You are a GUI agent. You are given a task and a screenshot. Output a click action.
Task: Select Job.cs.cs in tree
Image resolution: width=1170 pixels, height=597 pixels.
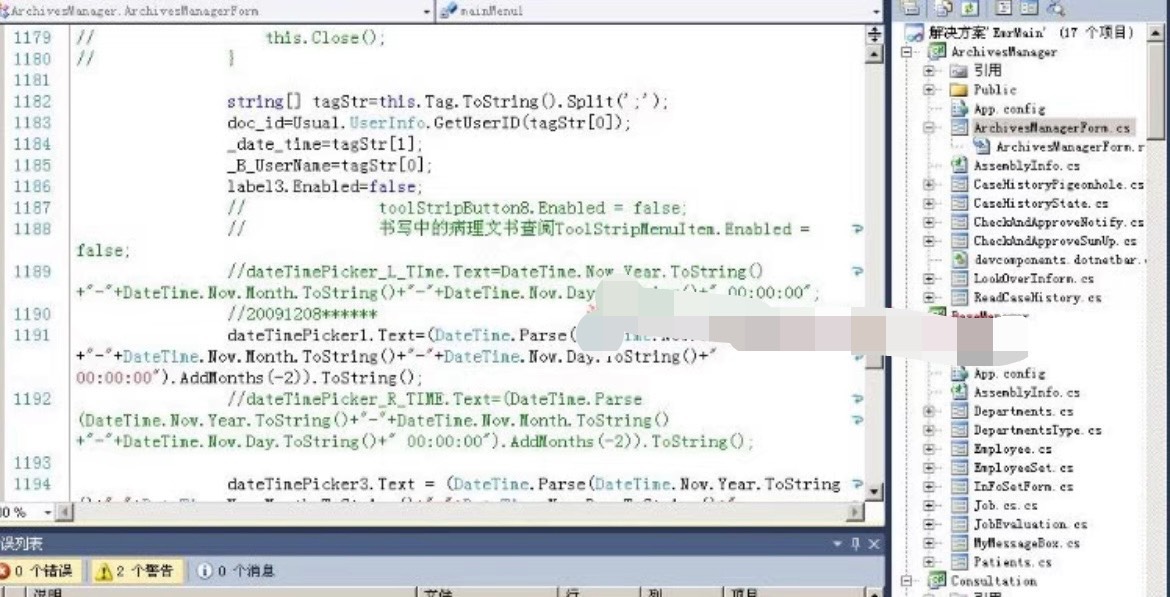(1006, 505)
